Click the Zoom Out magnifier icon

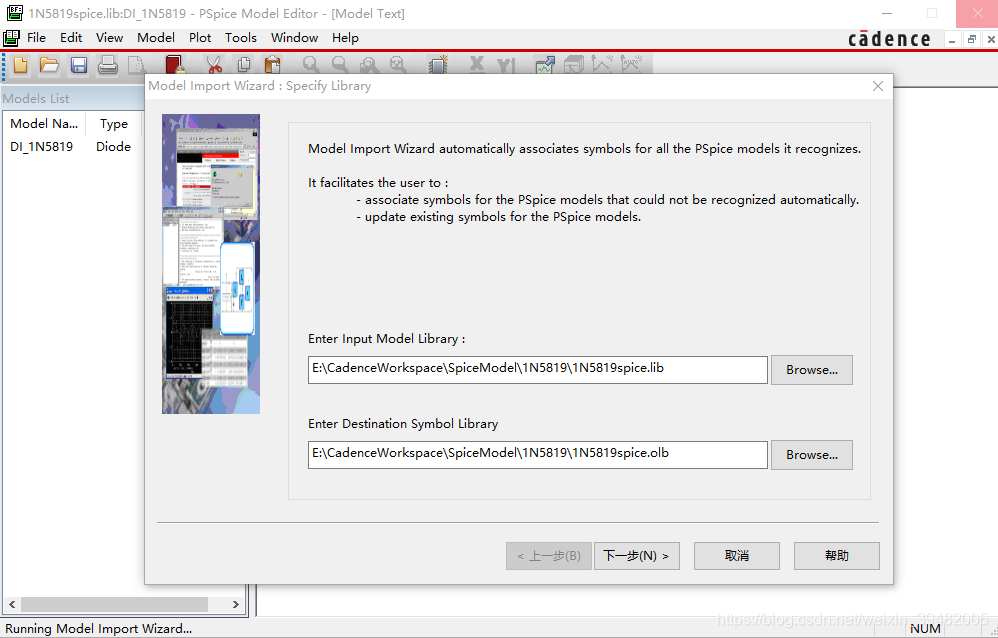tap(340, 65)
